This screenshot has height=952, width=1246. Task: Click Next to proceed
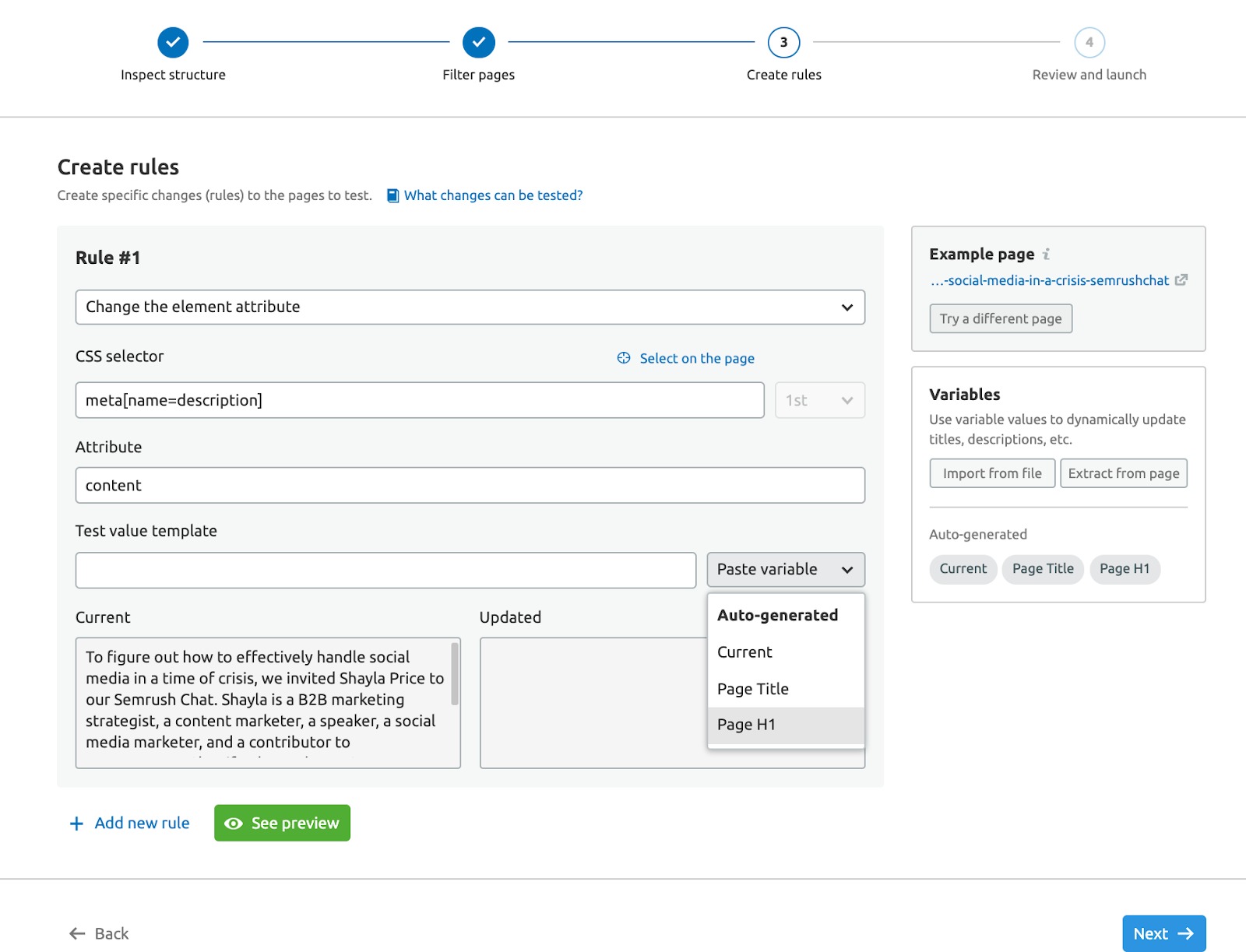tap(1164, 933)
